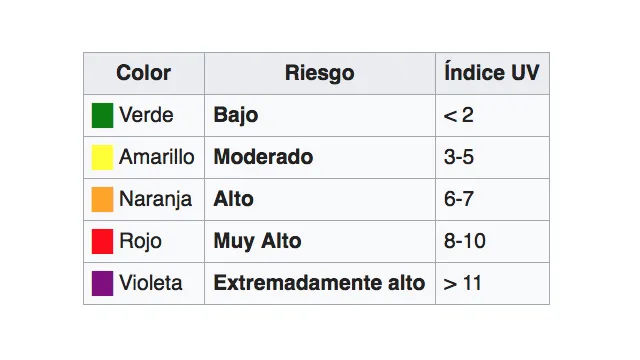Click the Bajo risk cell
Screen dimensions: 640x360
tap(320, 116)
